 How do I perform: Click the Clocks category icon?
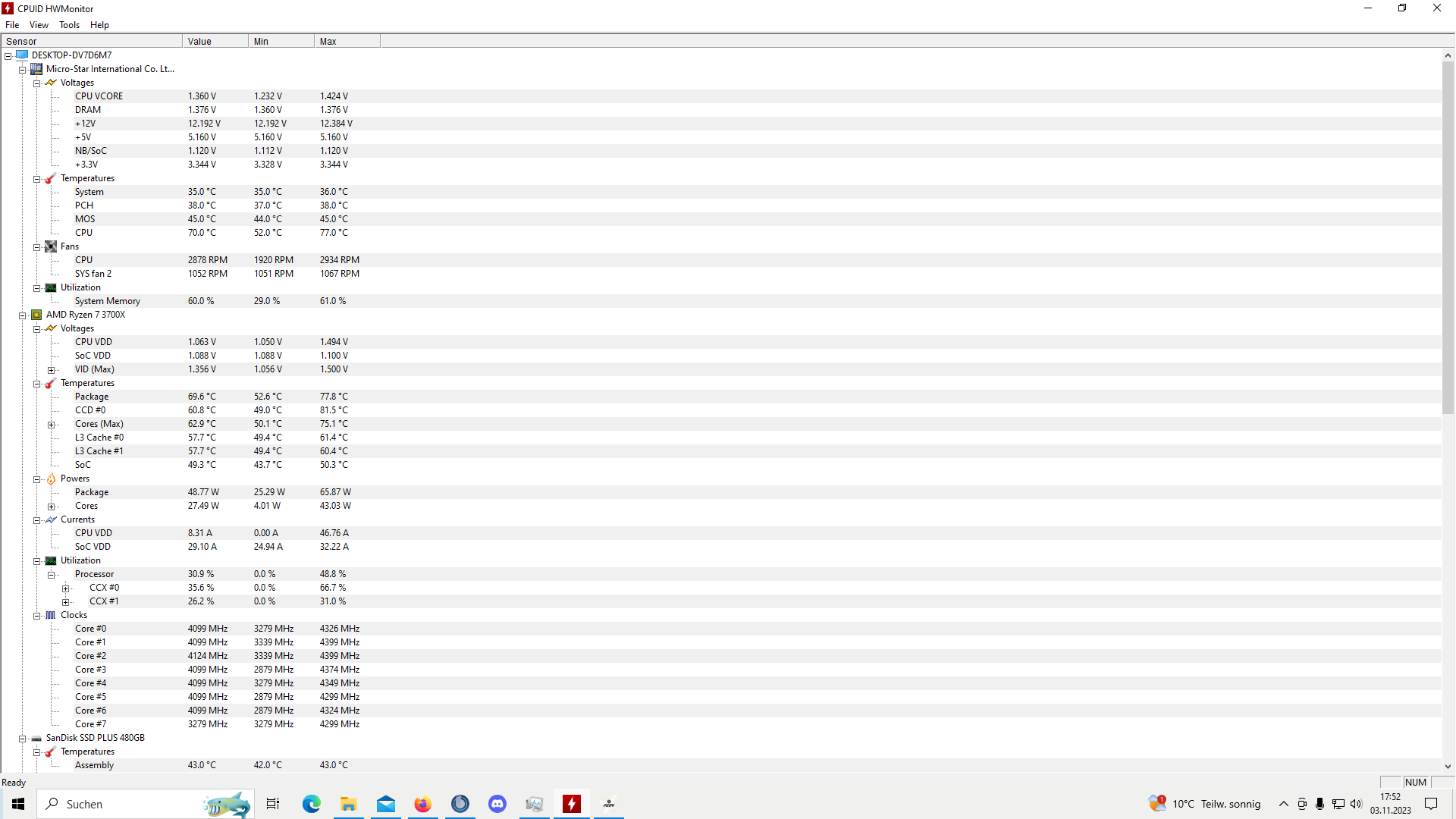pyautogui.click(x=51, y=615)
